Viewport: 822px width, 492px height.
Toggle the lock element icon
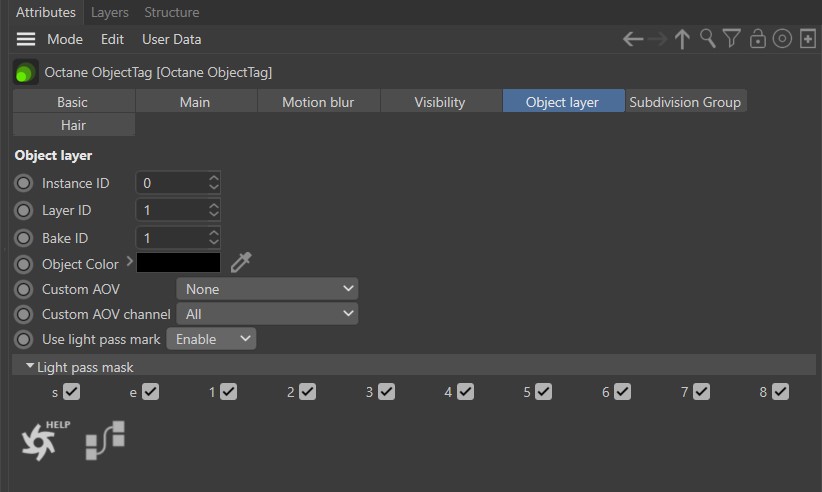(x=758, y=39)
